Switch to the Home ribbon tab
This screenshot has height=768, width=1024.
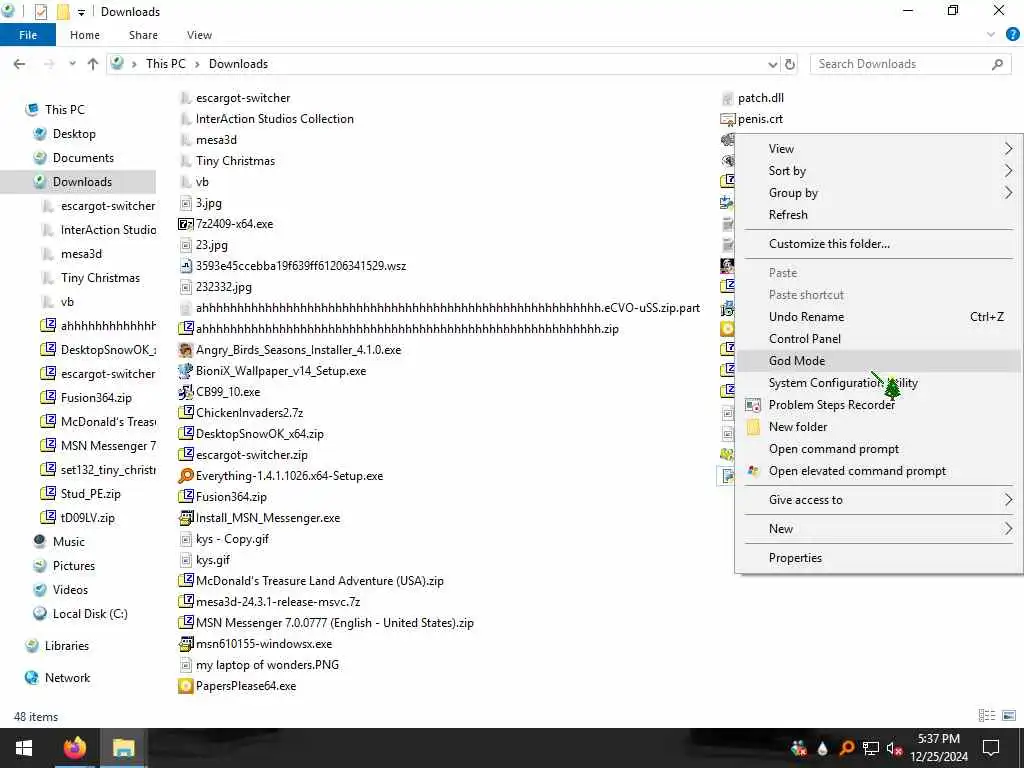(x=85, y=35)
